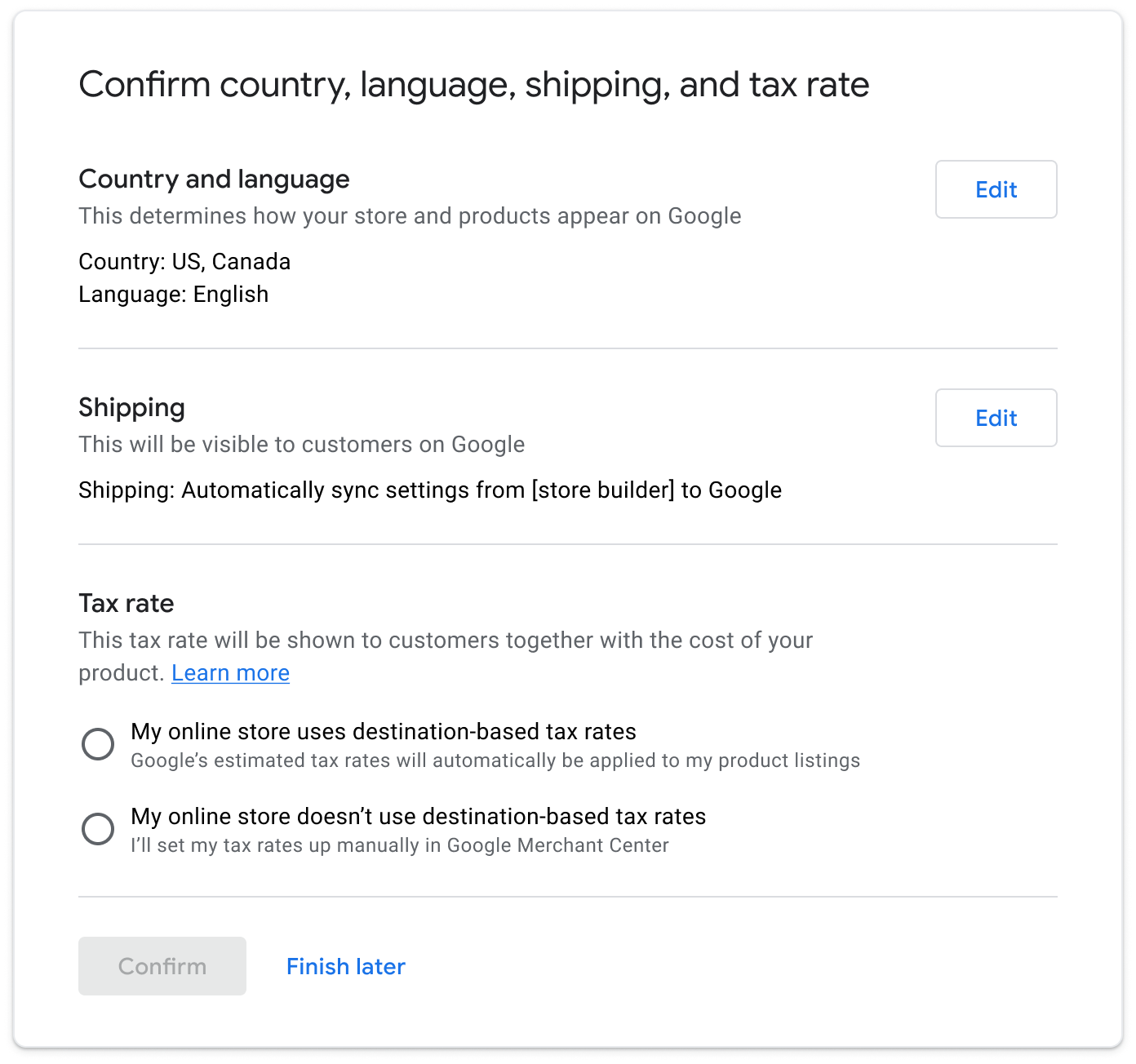Image resolution: width=1136 pixels, height=1064 pixels.
Task: Click the set up manually in Merchant Center text
Action: 399,846
